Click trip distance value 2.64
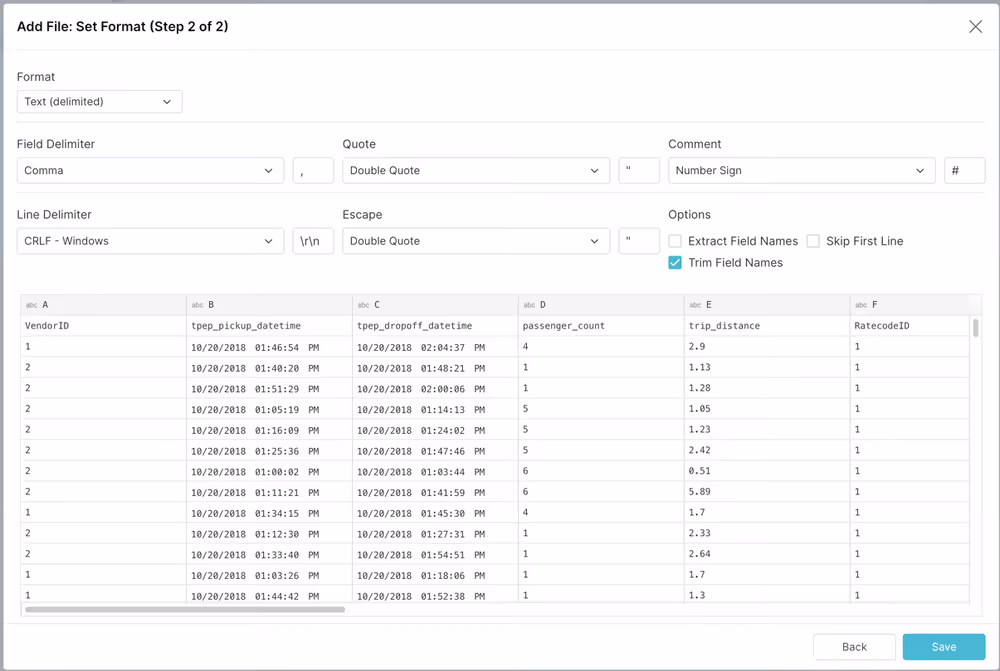1000x671 pixels. click(699, 554)
